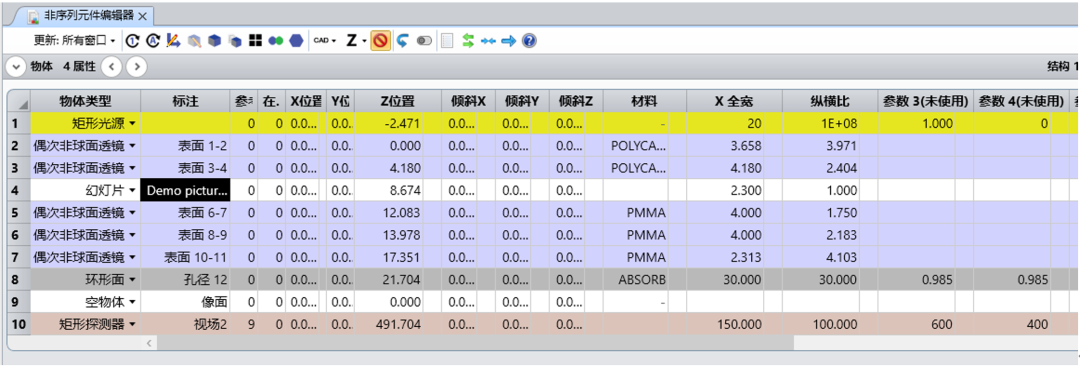Click the blue and green circles combine icon
This screenshot has width=1080, height=368.
point(276,41)
